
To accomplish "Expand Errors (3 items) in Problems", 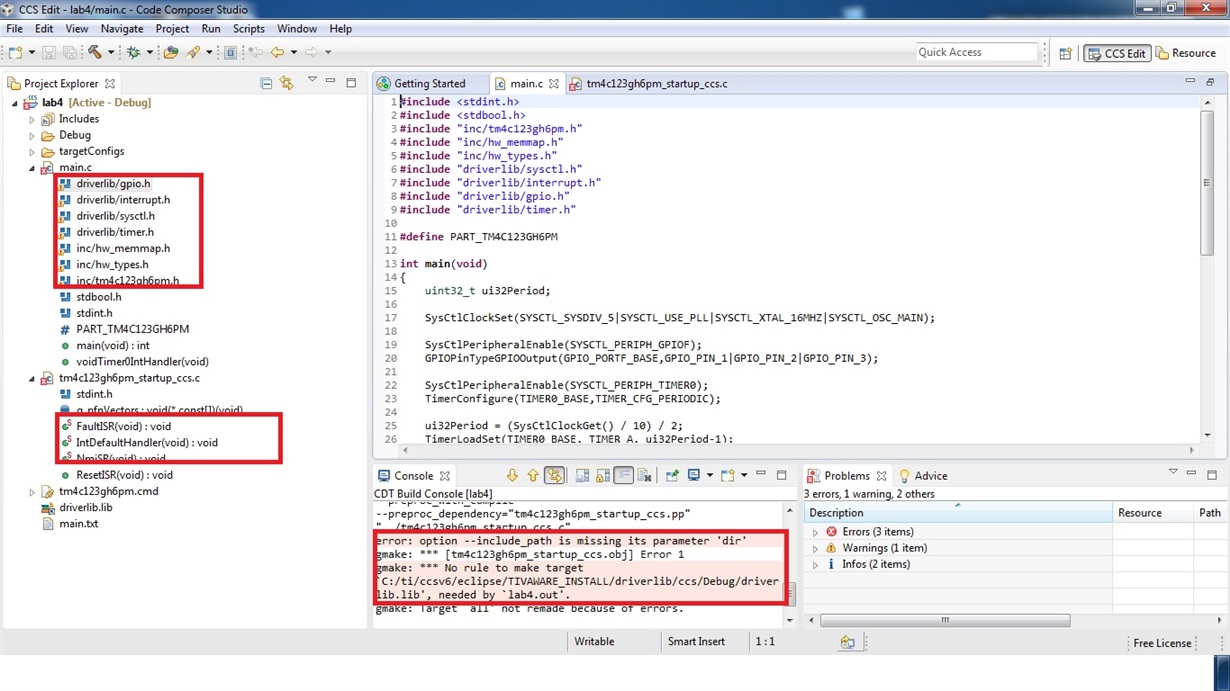I will (x=815, y=532).
